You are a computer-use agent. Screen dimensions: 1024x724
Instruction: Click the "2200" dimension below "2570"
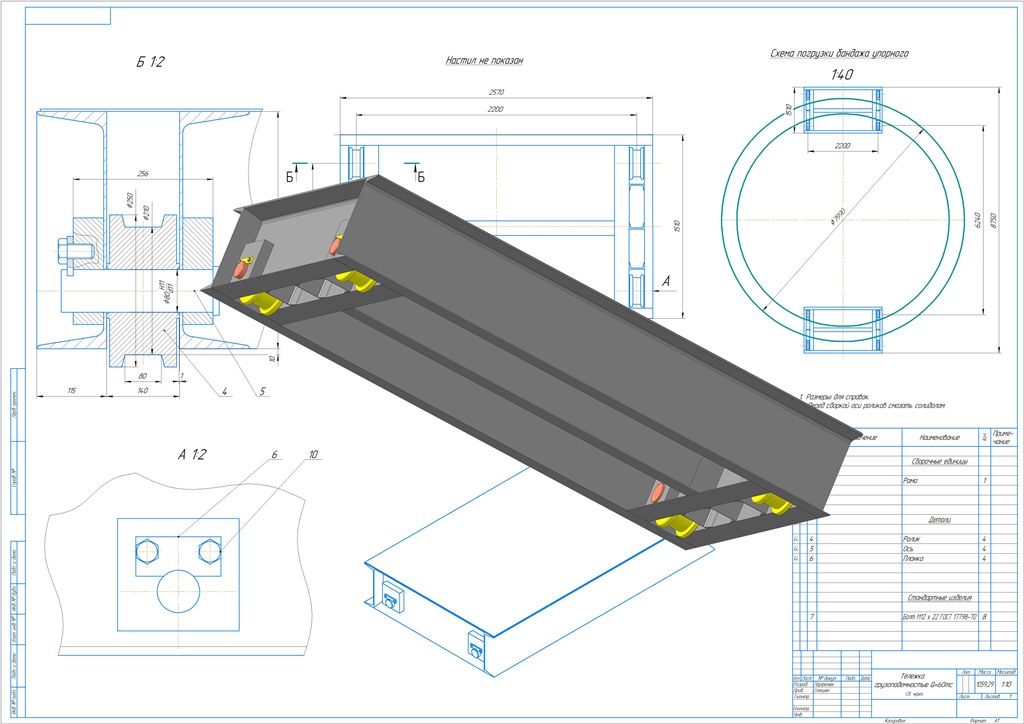click(x=496, y=109)
